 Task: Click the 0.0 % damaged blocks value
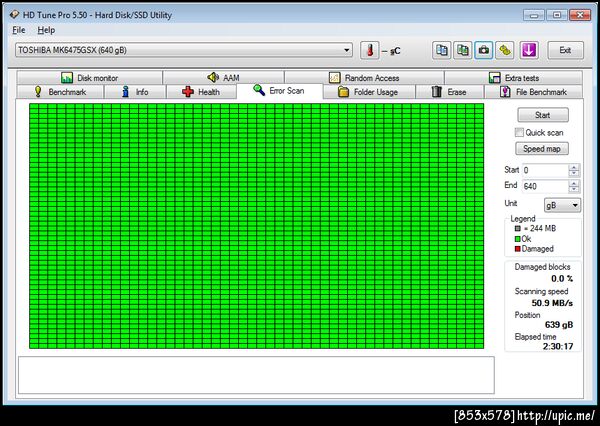[562, 279]
